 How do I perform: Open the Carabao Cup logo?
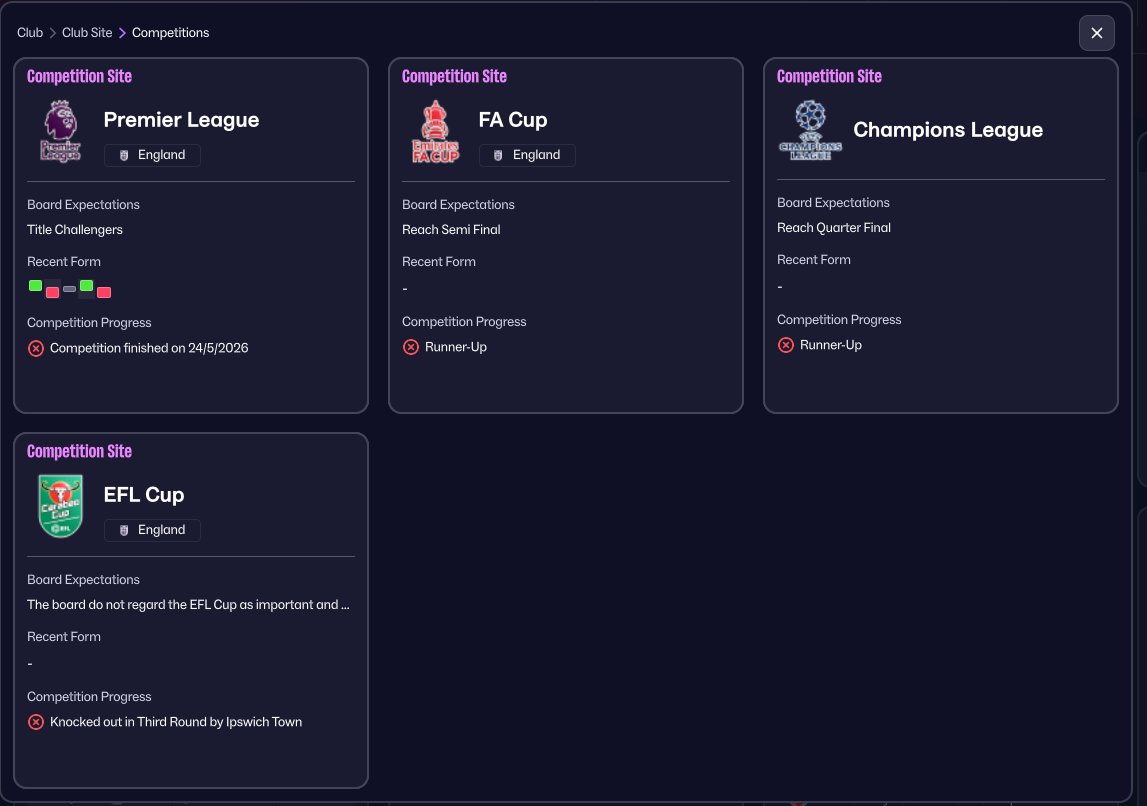[x=61, y=506]
